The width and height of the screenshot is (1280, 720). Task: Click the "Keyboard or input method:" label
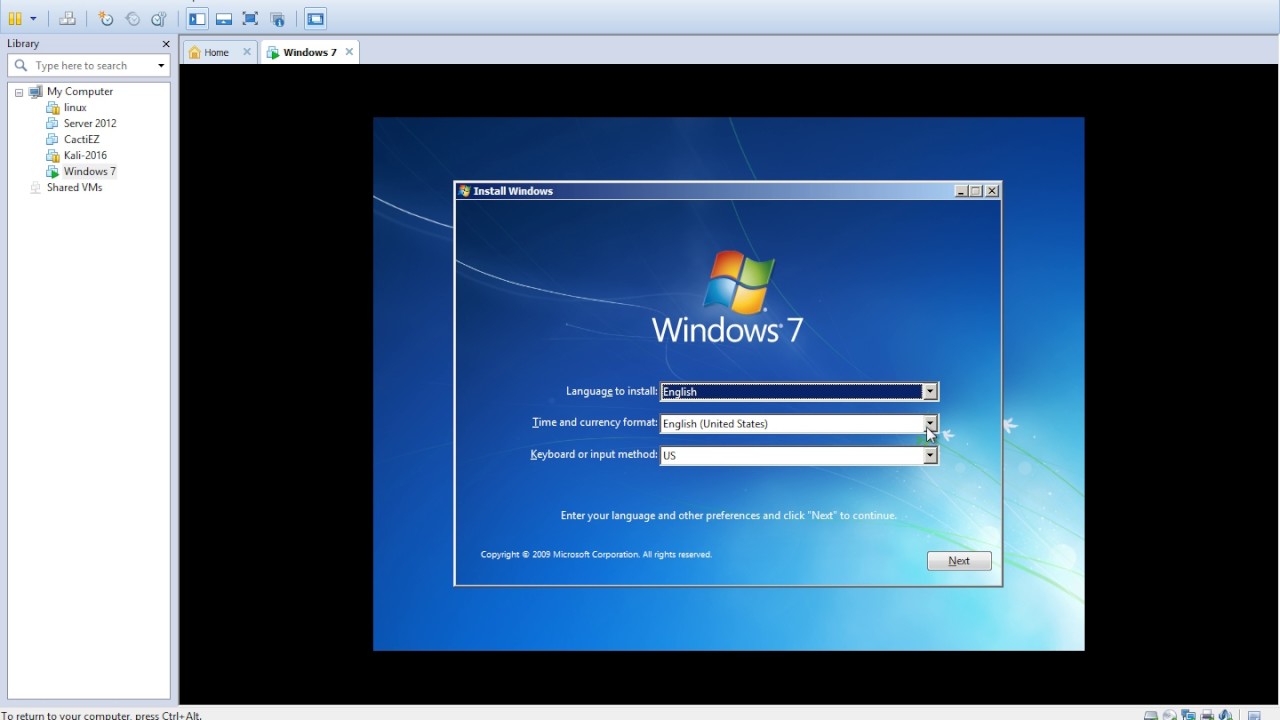[594, 455]
